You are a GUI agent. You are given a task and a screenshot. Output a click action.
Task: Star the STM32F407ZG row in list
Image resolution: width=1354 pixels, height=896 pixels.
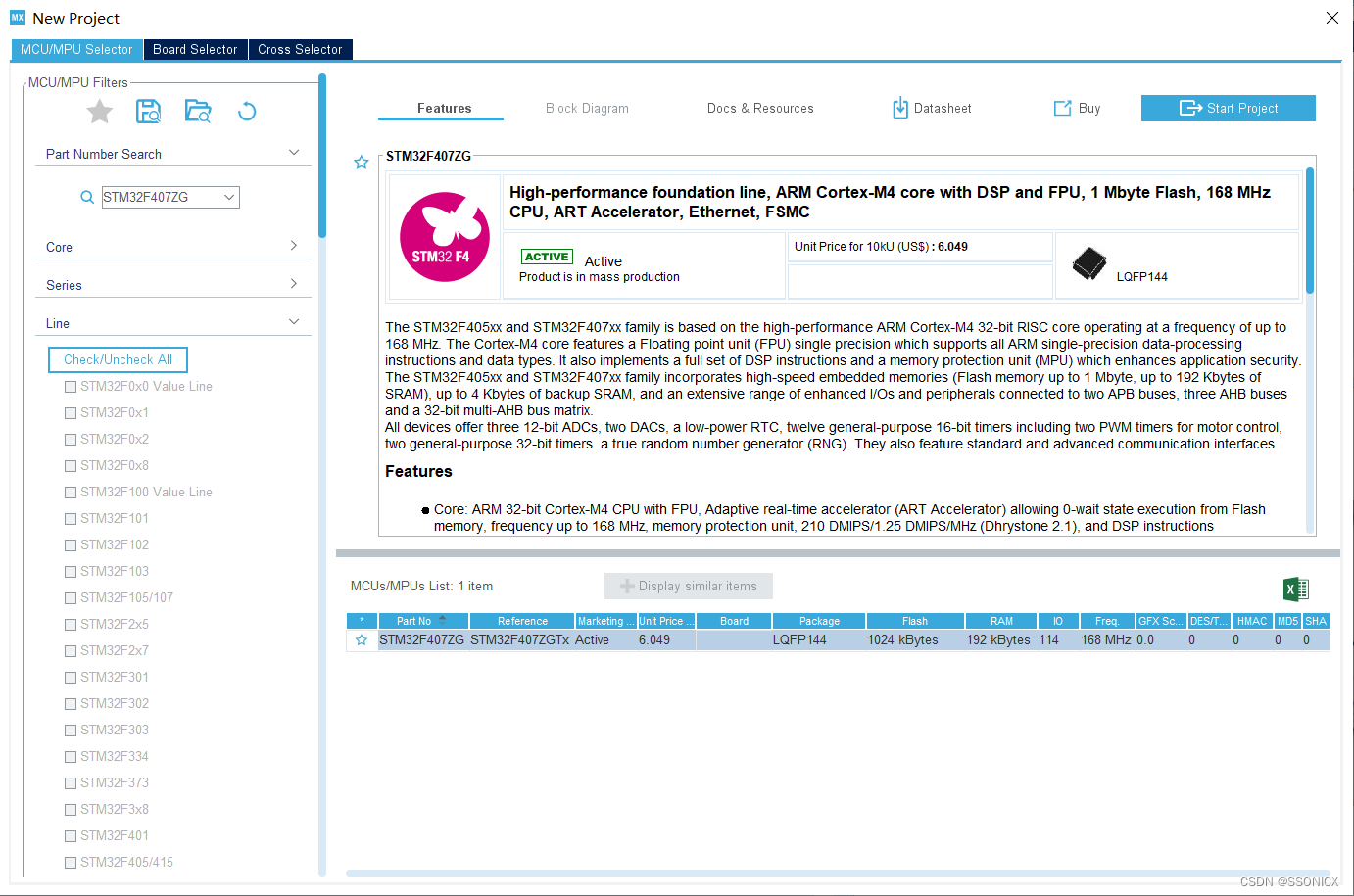[x=362, y=639]
